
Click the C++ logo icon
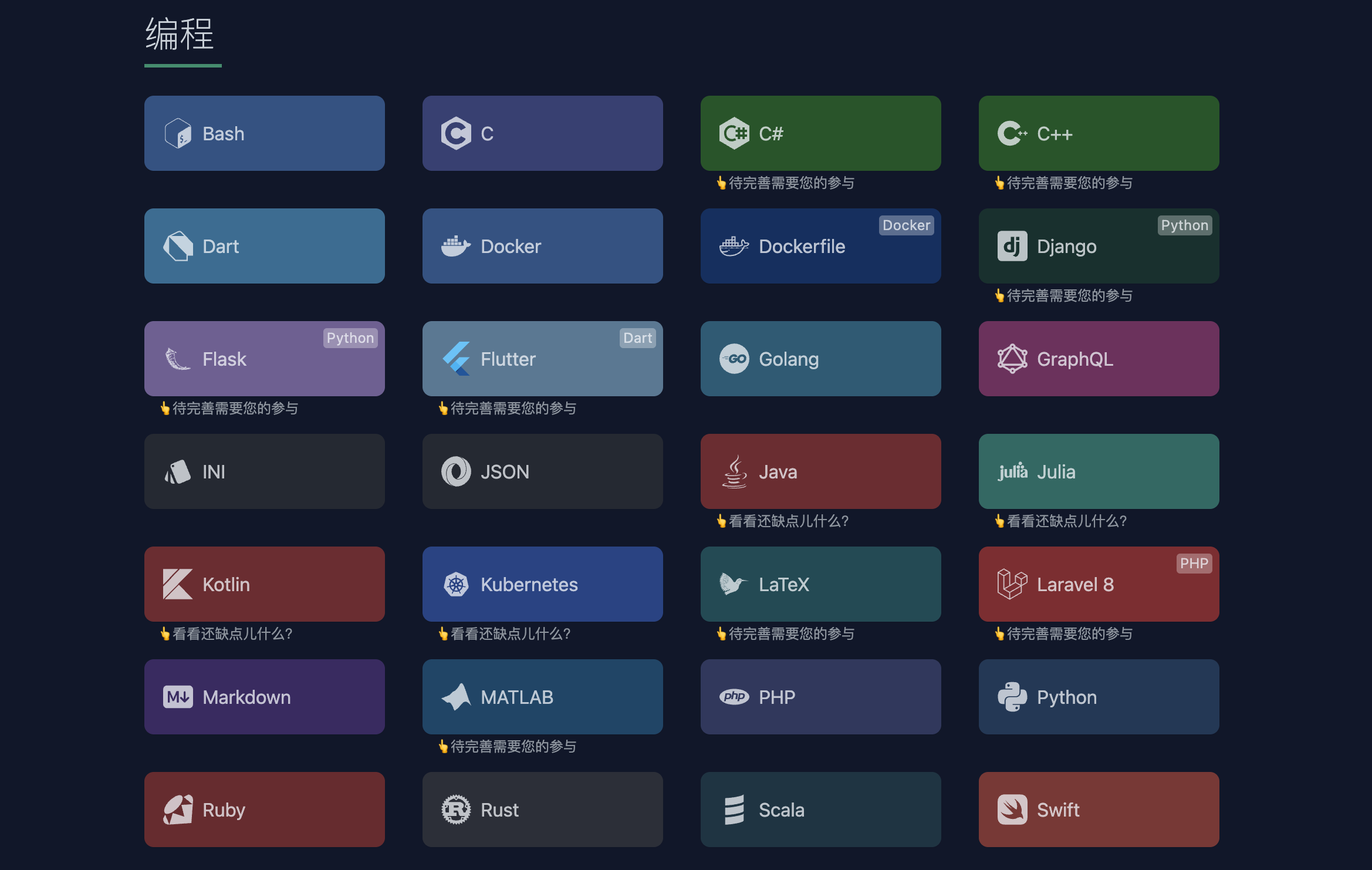[1012, 133]
